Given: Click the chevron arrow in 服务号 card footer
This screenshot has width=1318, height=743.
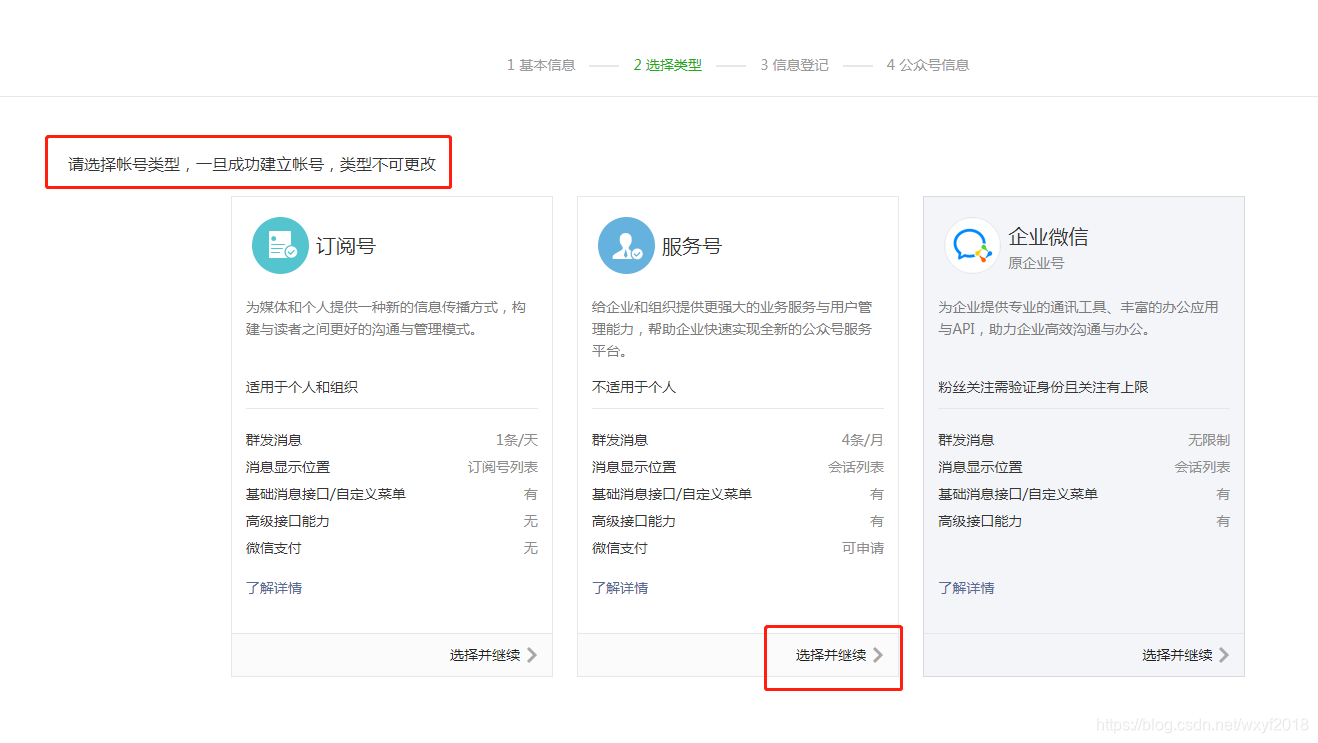Looking at the screenshot, I should (878, 655).
